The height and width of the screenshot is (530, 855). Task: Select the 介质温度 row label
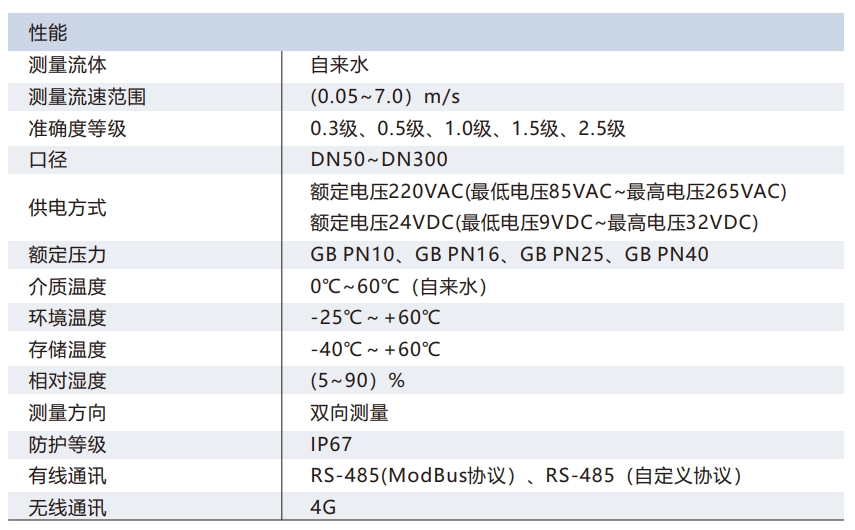[68, 287]
